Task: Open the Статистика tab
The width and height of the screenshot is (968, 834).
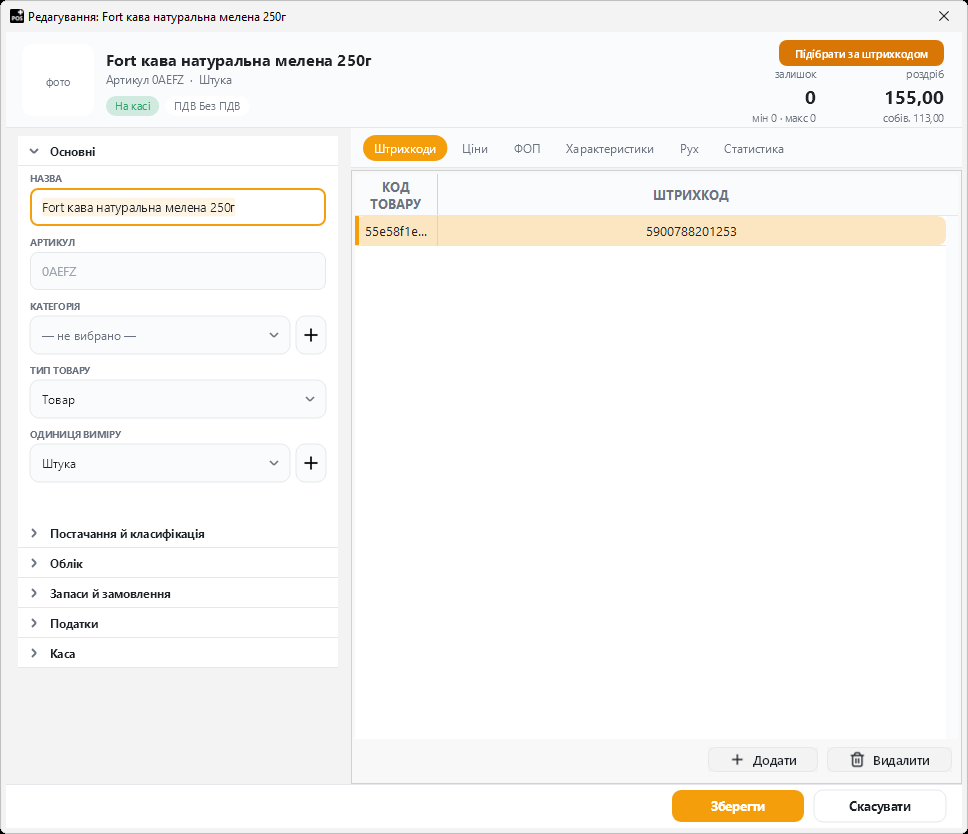Action: point(754,148)
